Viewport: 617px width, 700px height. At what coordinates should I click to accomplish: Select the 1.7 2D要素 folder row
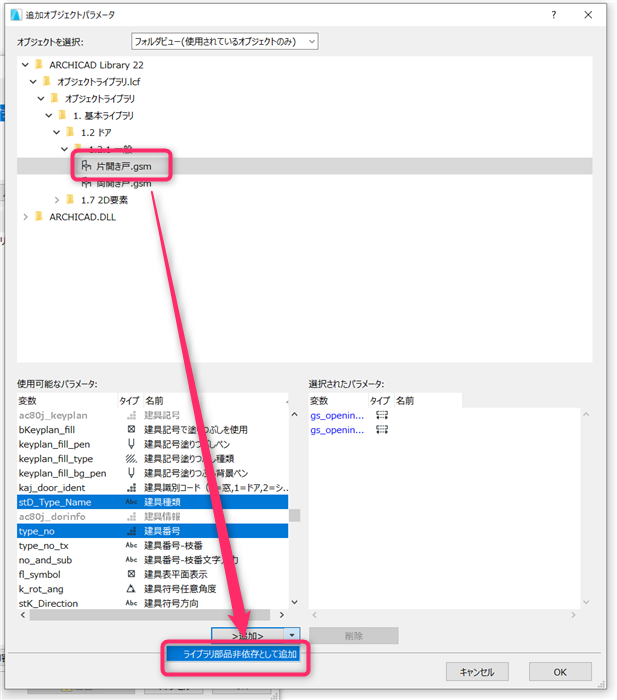(104, 200)
